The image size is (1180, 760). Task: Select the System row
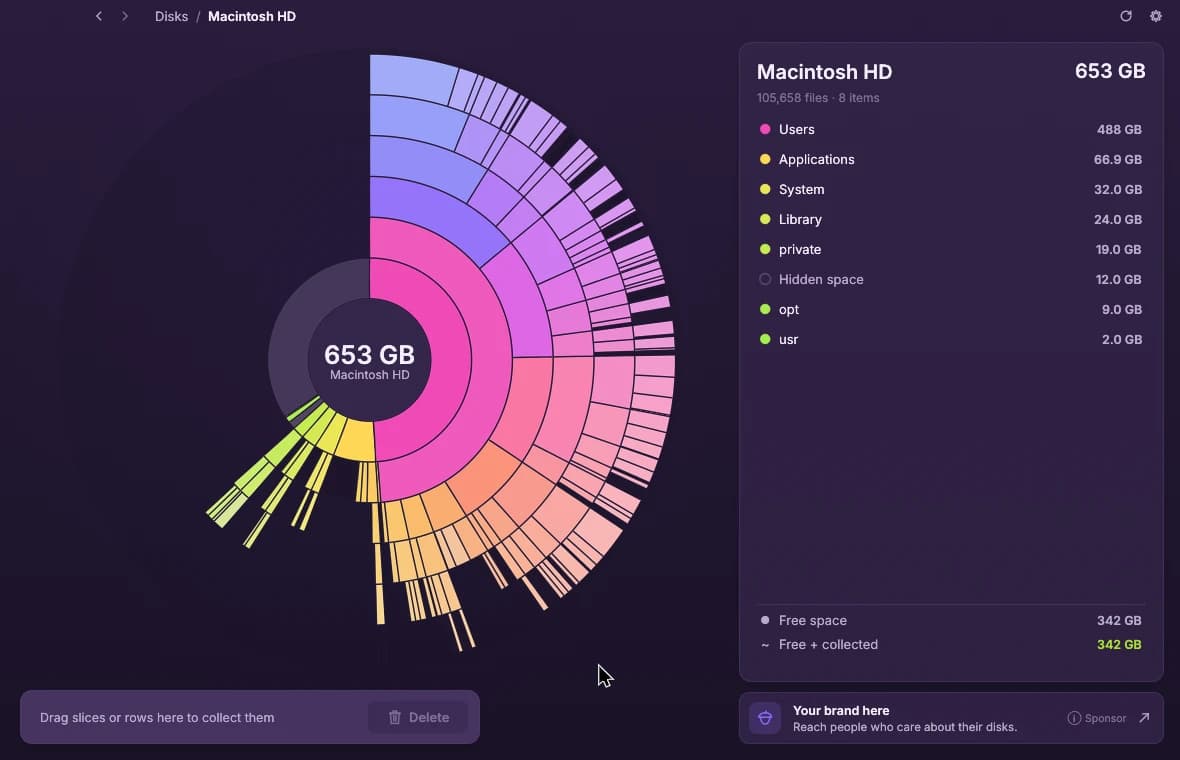point(950,190)
